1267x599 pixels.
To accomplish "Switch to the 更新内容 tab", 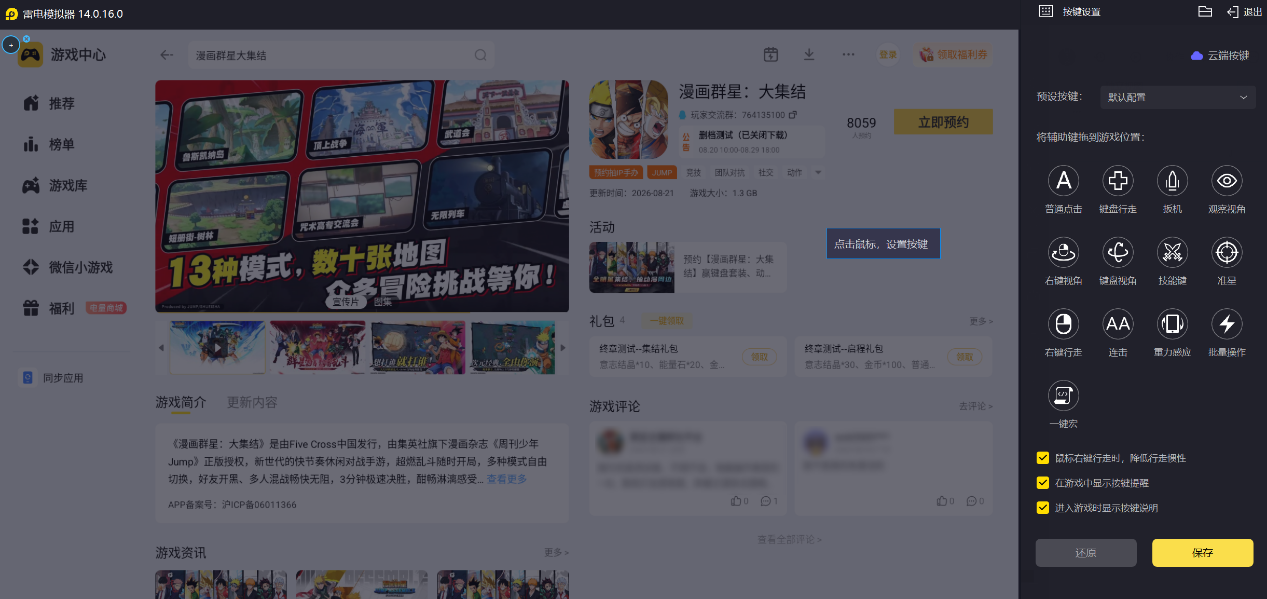I will 252,402.
